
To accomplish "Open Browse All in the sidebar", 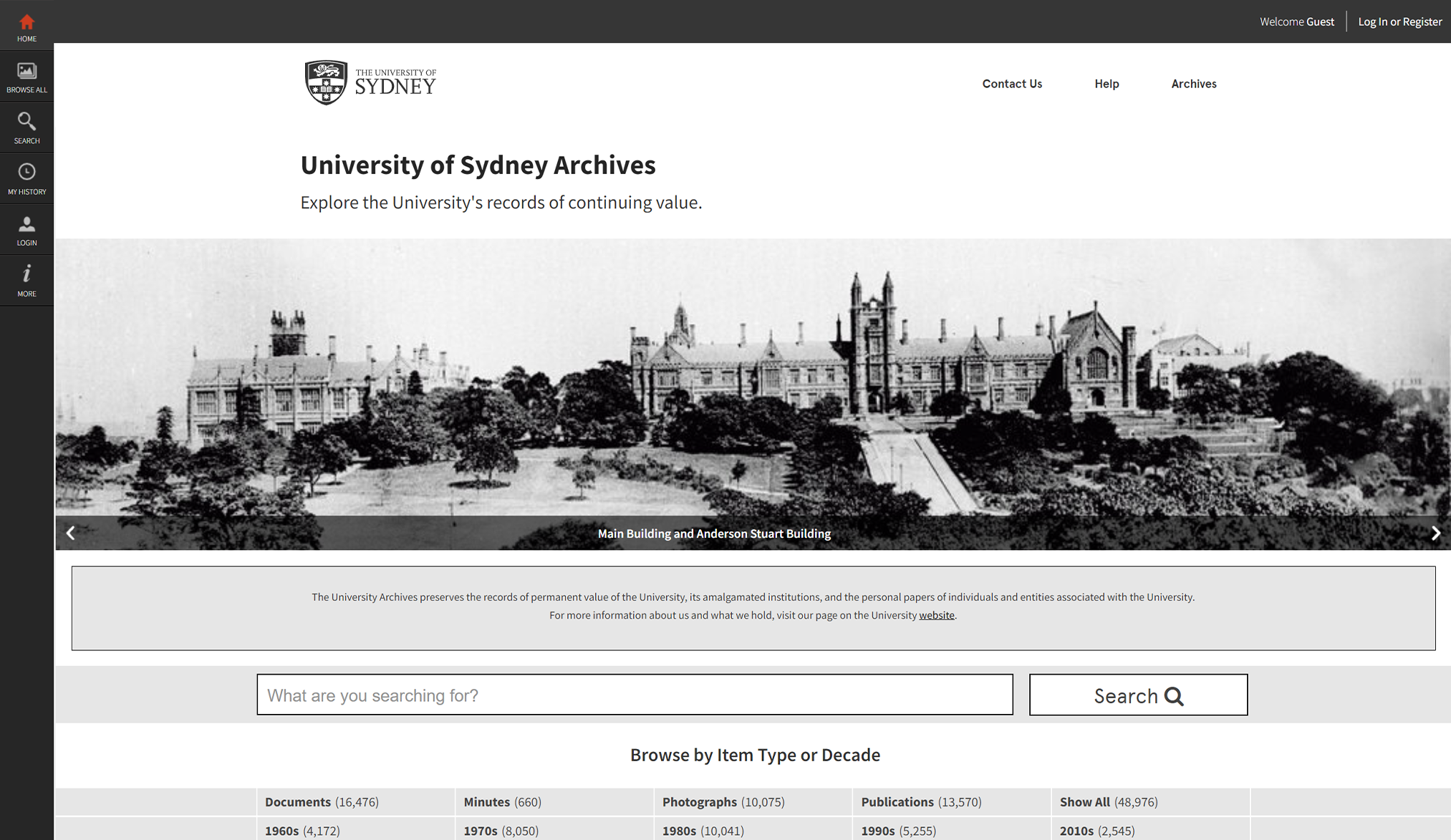I will click(x=26, y=77).
